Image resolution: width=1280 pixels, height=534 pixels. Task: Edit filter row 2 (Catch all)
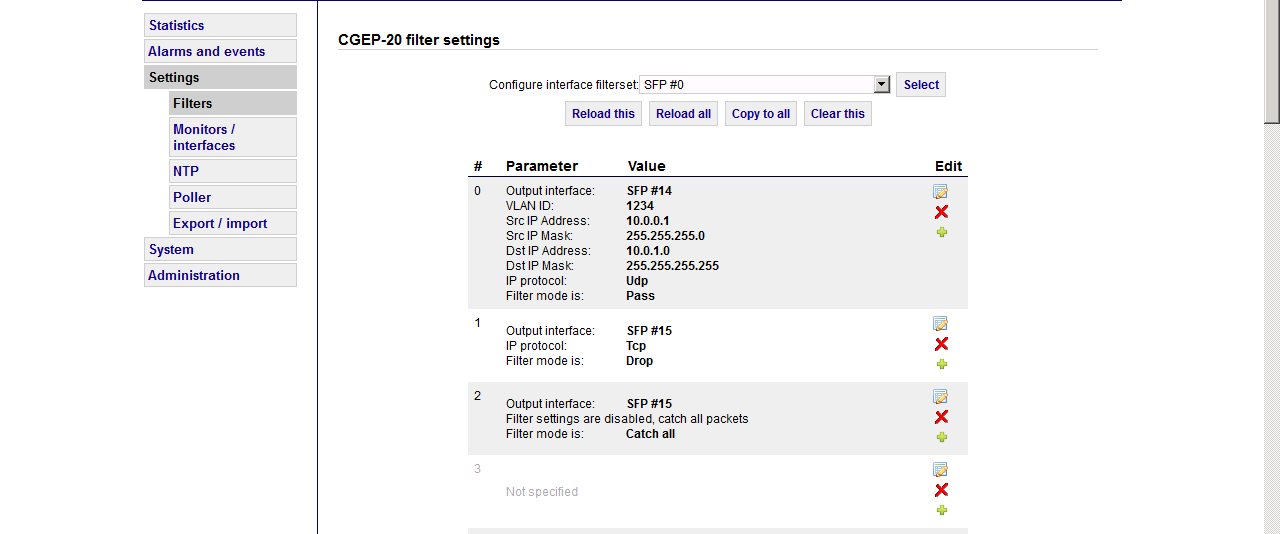coord(940,396)
